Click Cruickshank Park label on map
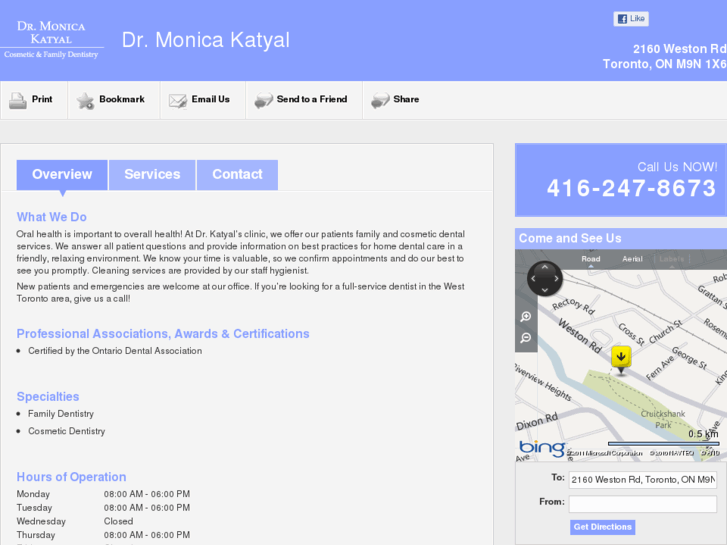The height and width of the screenshot is (545, 727). pos(663,419)
